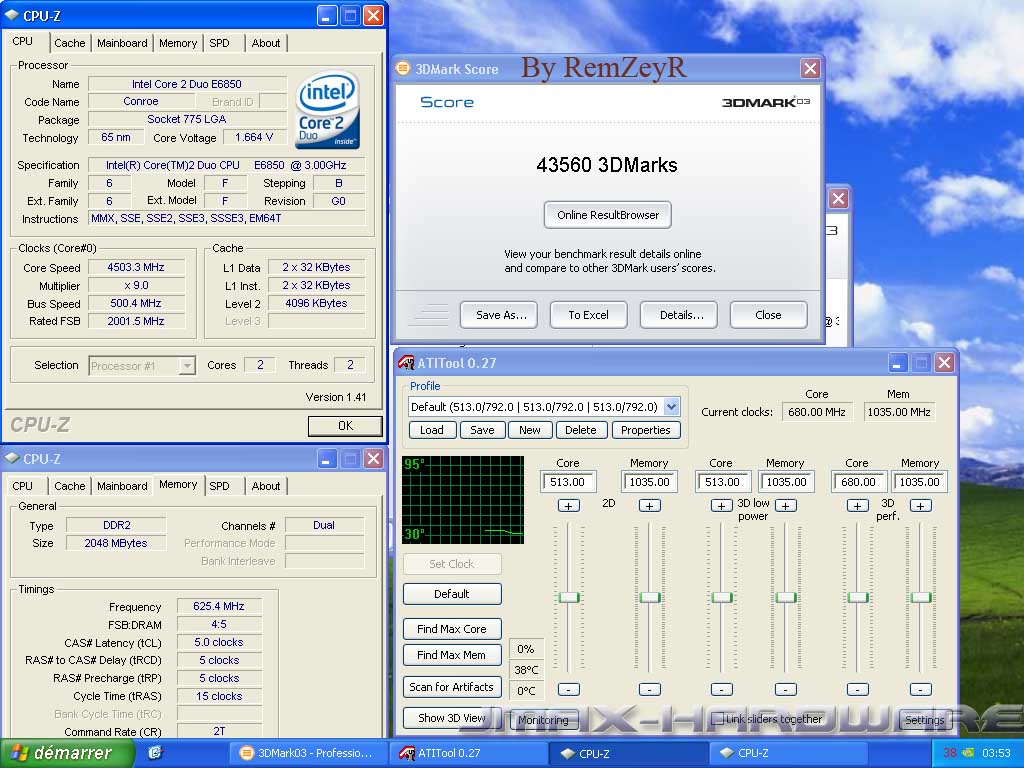
Task: Click the 3D low power Core slider handle
Action: tap(722, 597)
